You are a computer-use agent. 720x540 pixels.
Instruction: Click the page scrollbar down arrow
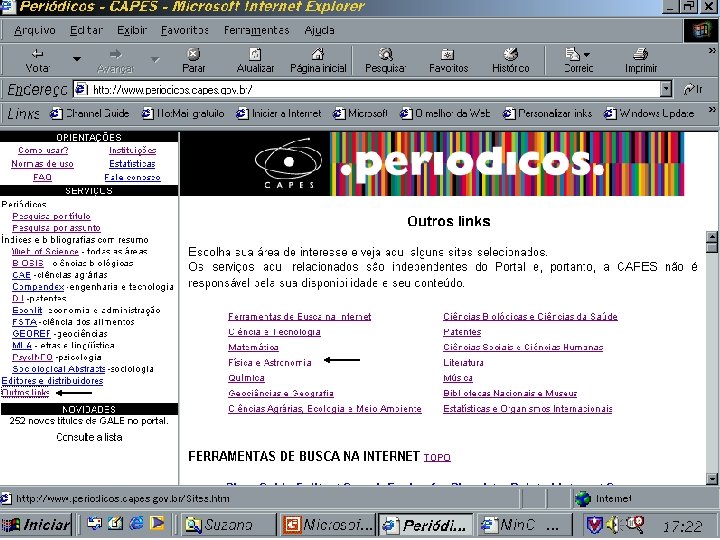[712, 478]
